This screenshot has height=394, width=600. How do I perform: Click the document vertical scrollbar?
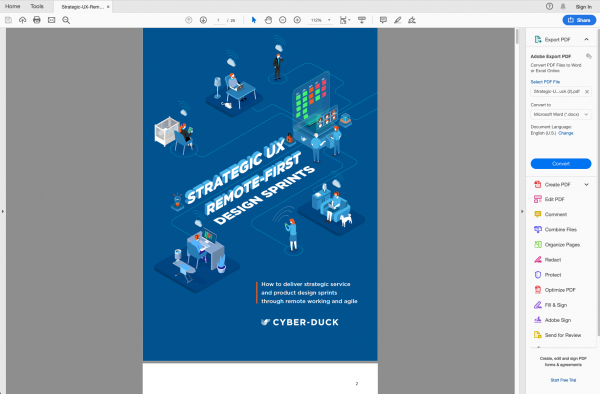click(517, 37)
